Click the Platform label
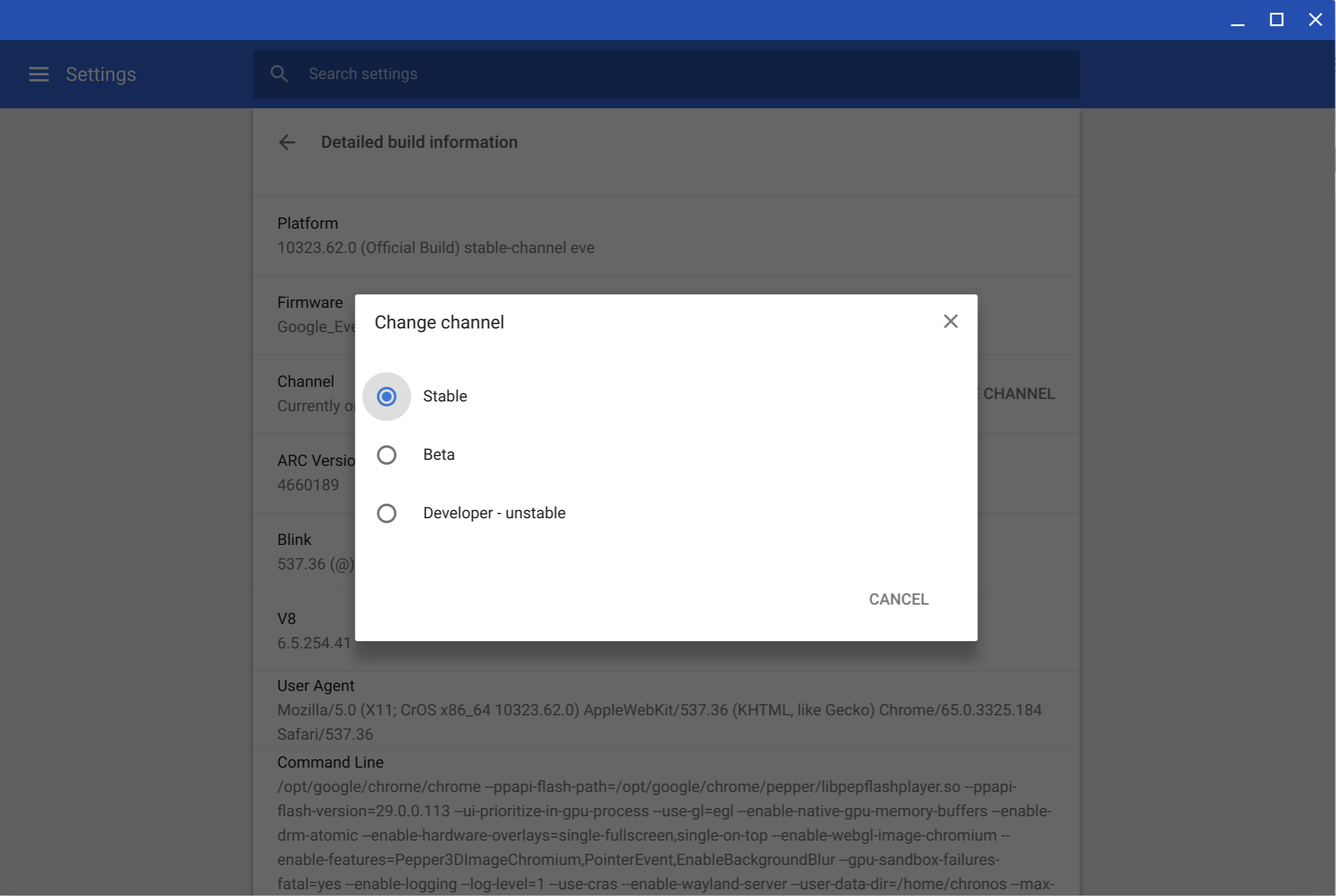This screenshot has width=1336, height=896. tap(308, 223)
